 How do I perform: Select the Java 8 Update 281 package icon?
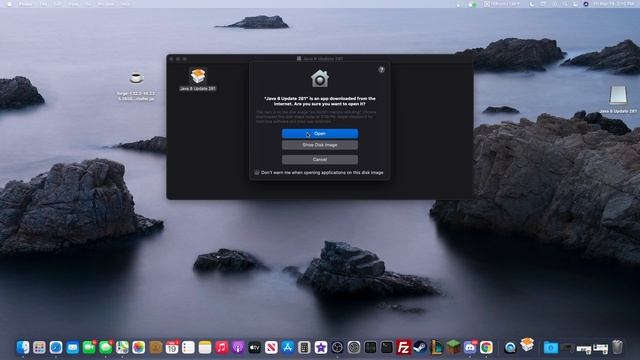(198, 76)
